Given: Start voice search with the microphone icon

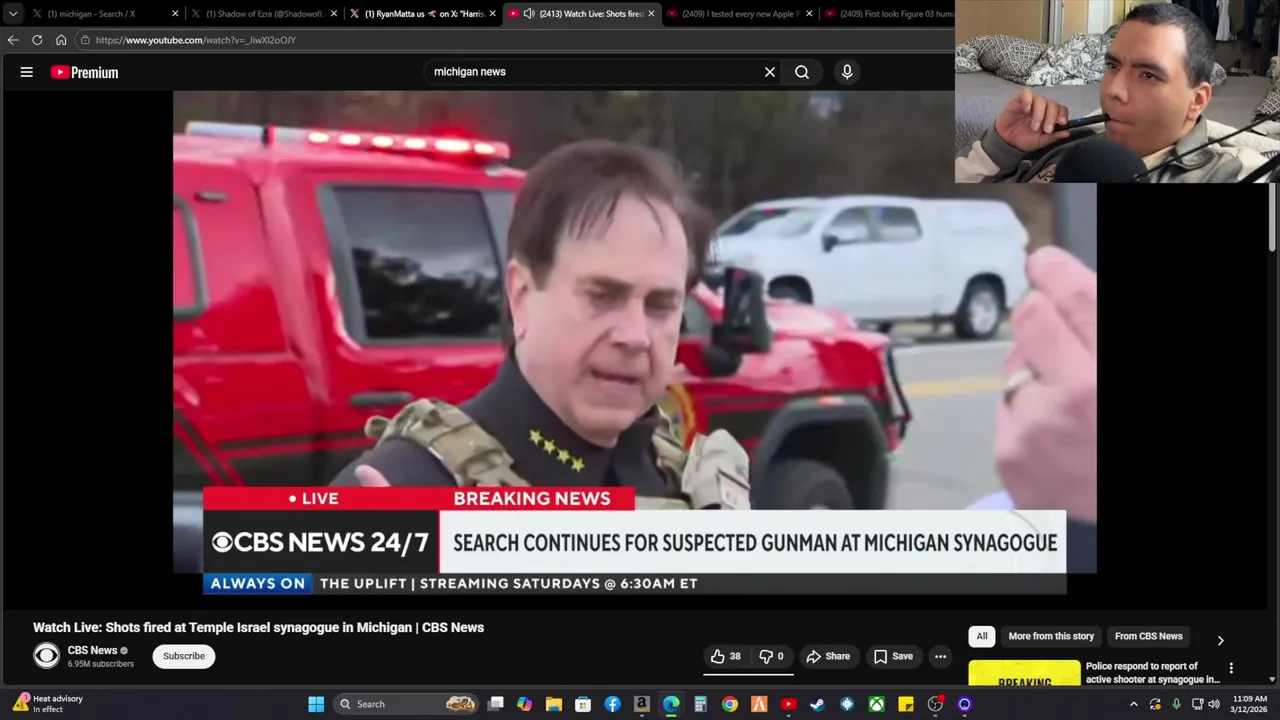Looking at the screenshot, I should 847,72.
